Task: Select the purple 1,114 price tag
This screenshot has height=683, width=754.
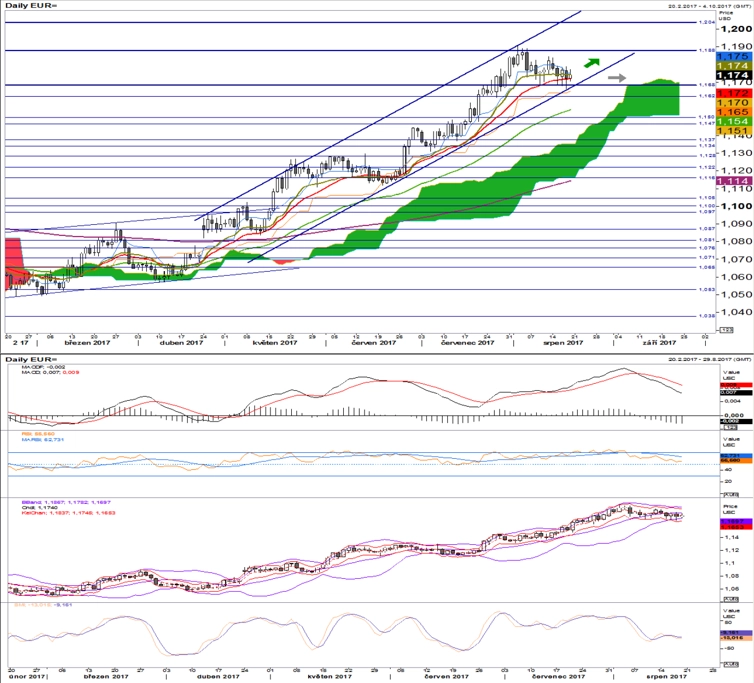Action: click(734, 181)
